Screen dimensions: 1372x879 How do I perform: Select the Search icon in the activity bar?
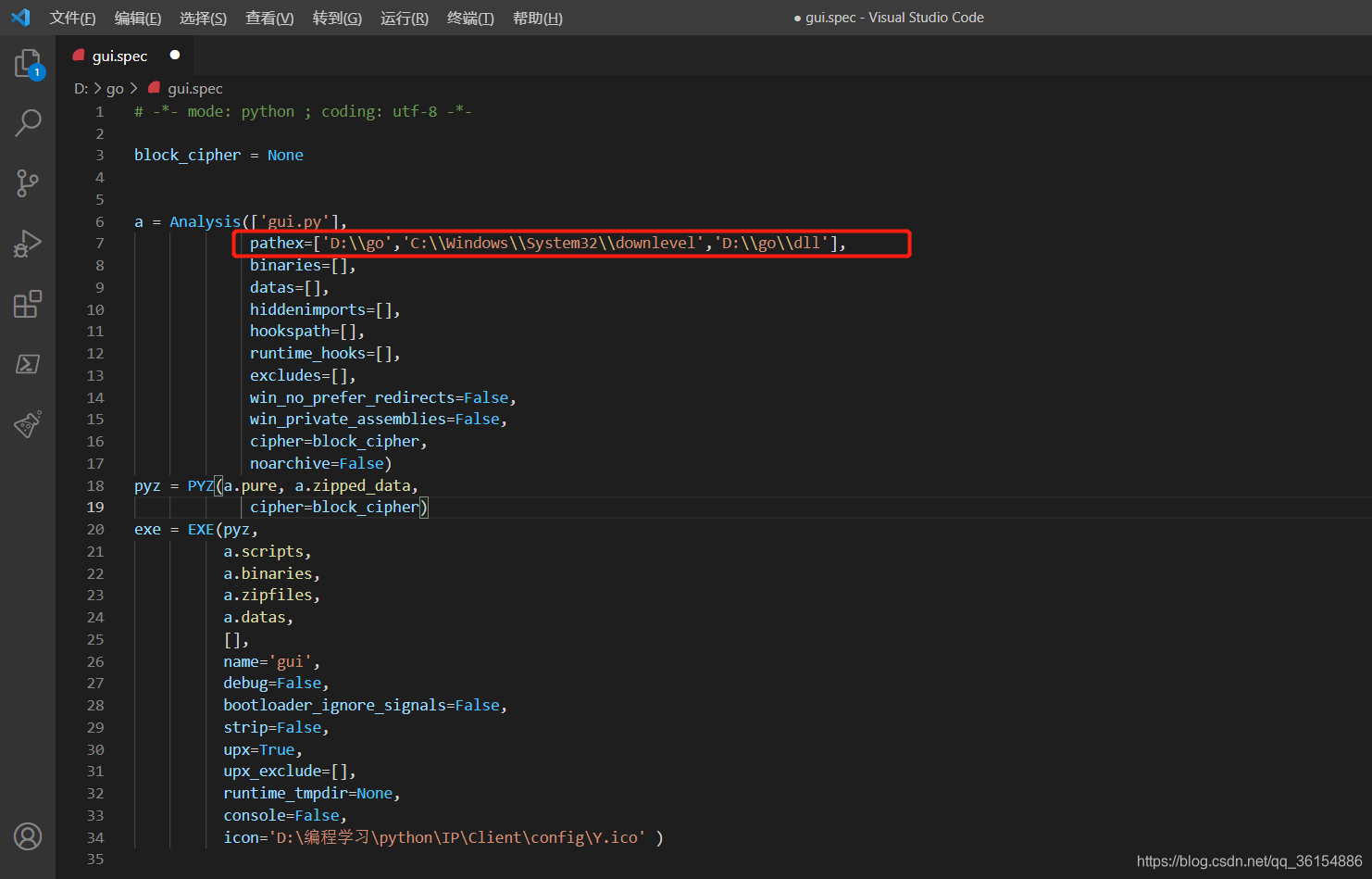(x=27, y=122)
